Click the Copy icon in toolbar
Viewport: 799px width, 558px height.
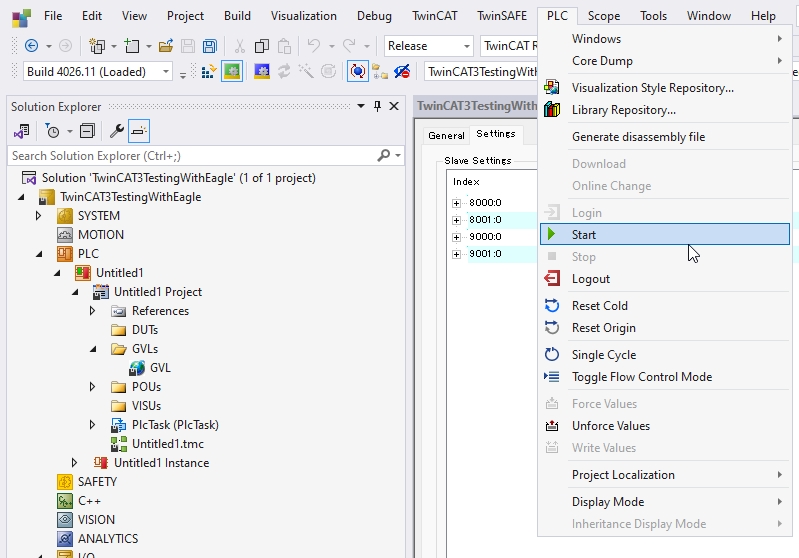tap(261, 46)
